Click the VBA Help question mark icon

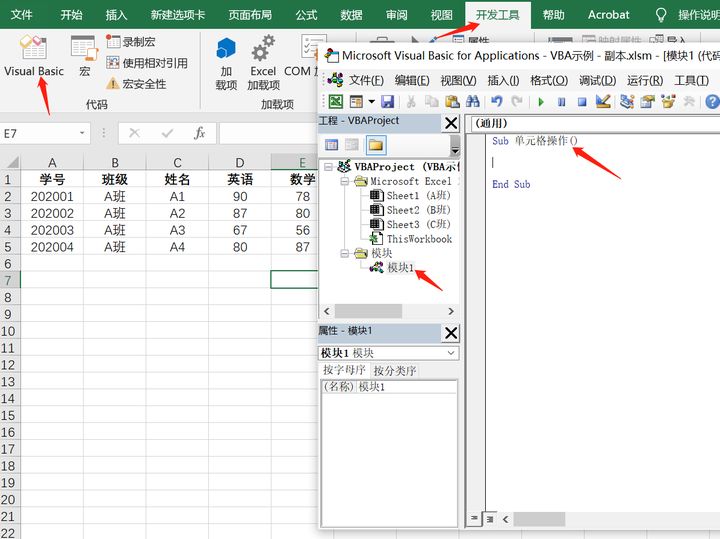tap(712, 101)
